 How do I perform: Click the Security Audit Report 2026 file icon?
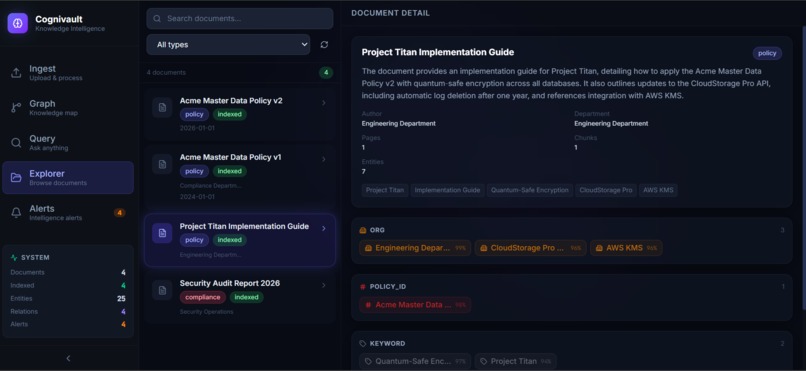pos(162,290)
